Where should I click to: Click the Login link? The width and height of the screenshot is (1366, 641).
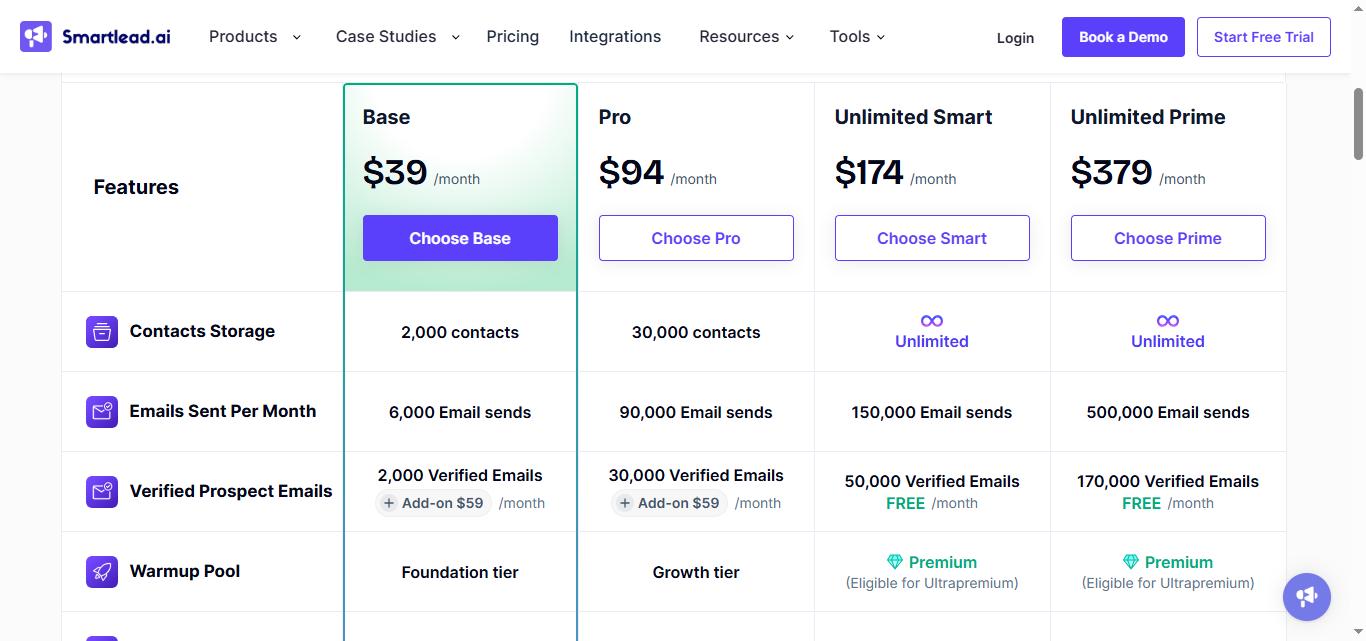pos(1015,37)
